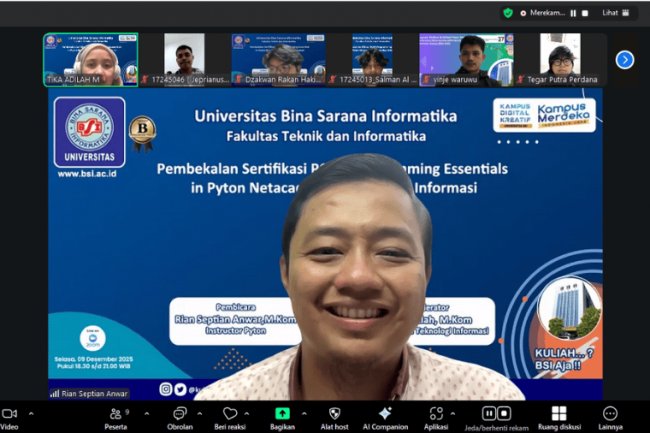The image size is (650, 433).
Task: Pause recording using the top bar pause icon
Action: pos(573,13)
